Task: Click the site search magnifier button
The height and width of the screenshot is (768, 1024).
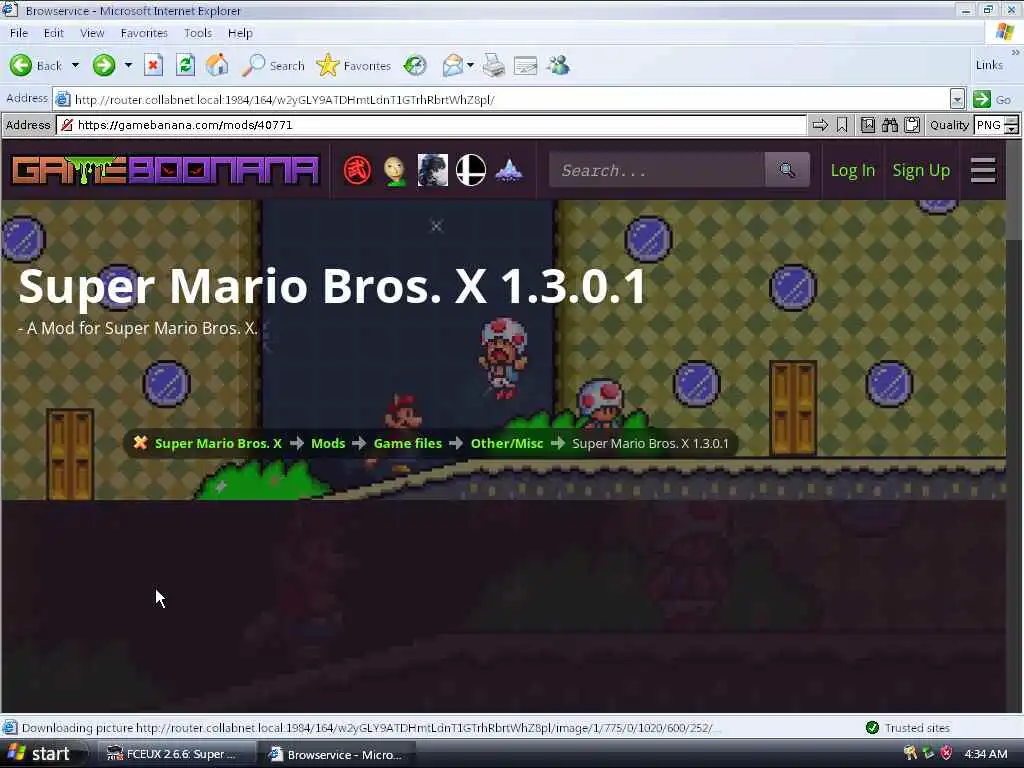Action: [x=787, y=170]
